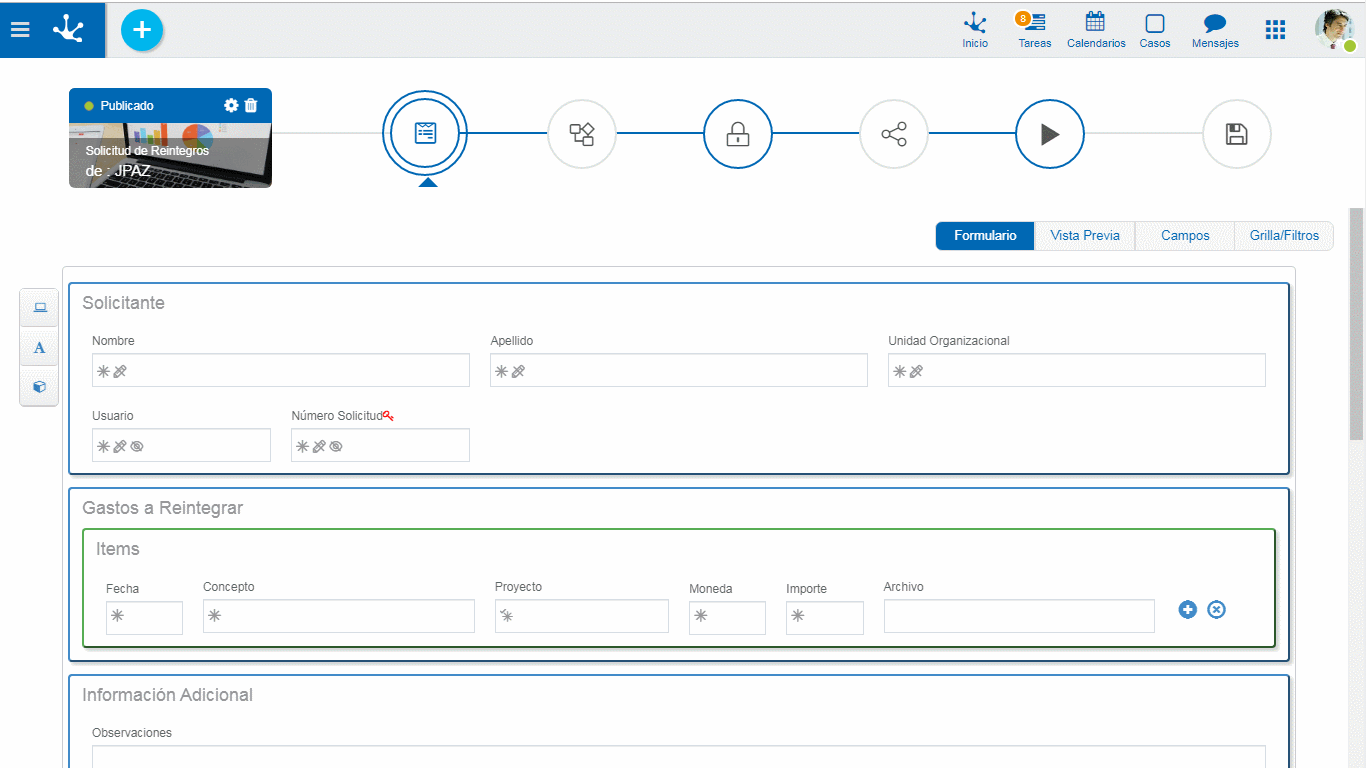This screenshot has width=1366, height=768.
Task: Click the Solicitud de Reintegros card thumbnail
Action: point(170,155)
